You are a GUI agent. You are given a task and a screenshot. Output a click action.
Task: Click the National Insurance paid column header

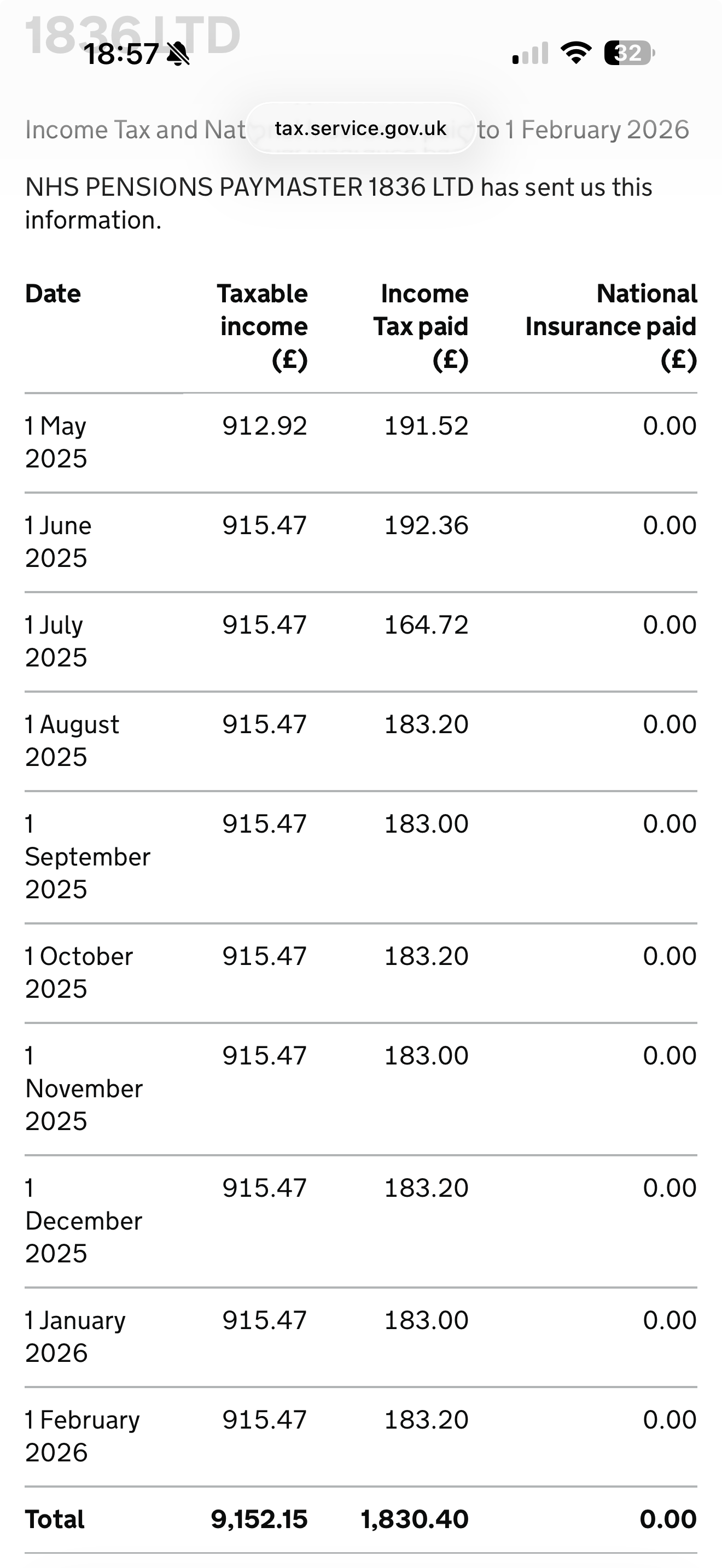point(611,326)
